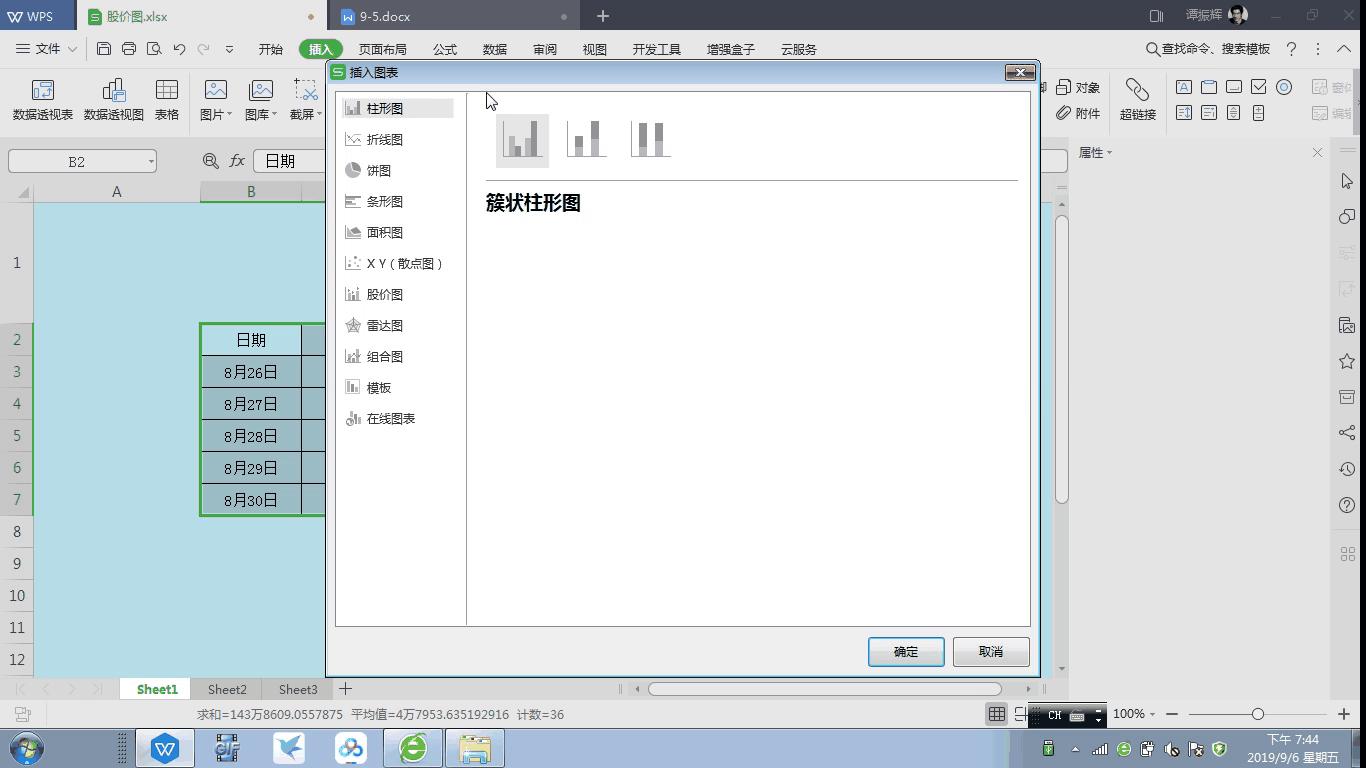This screenshot has height=768, width=1366.
Task: Open the Windows Start menu
Action: point(26,748)
